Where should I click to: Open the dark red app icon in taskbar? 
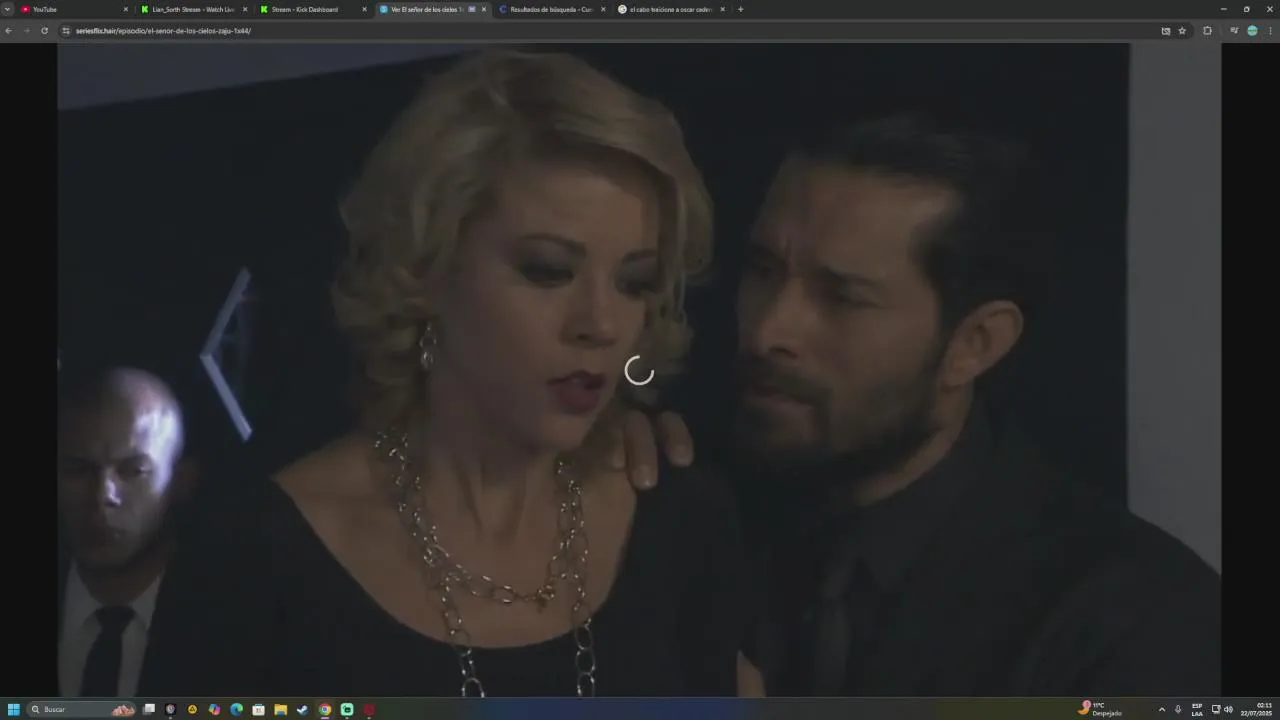click(369, 709)
